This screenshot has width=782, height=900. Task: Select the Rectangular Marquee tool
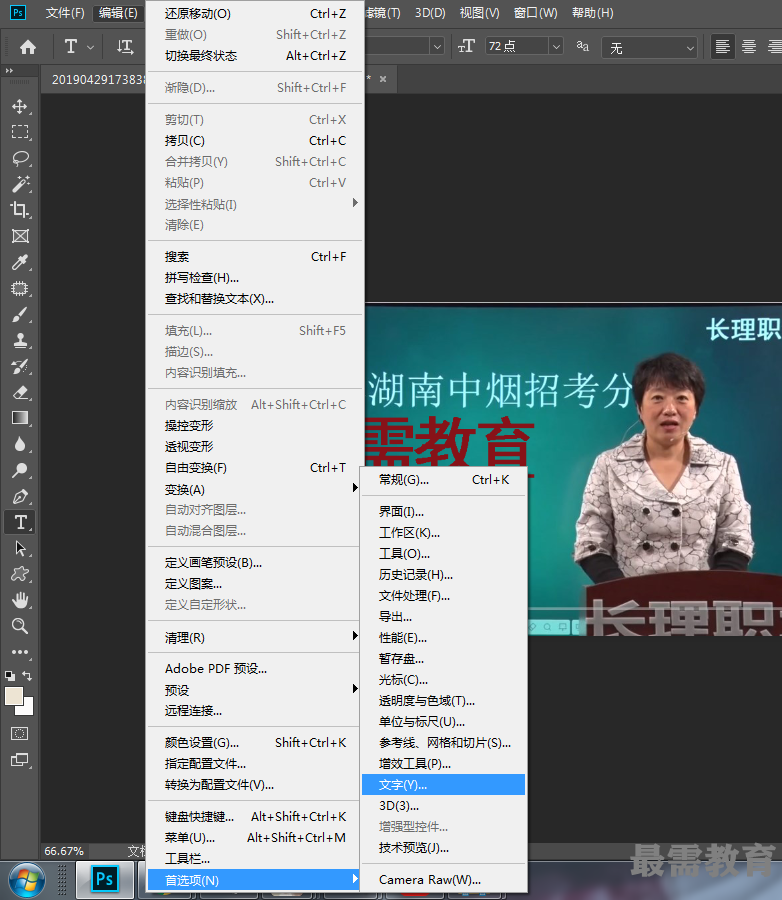click(20, 133)
